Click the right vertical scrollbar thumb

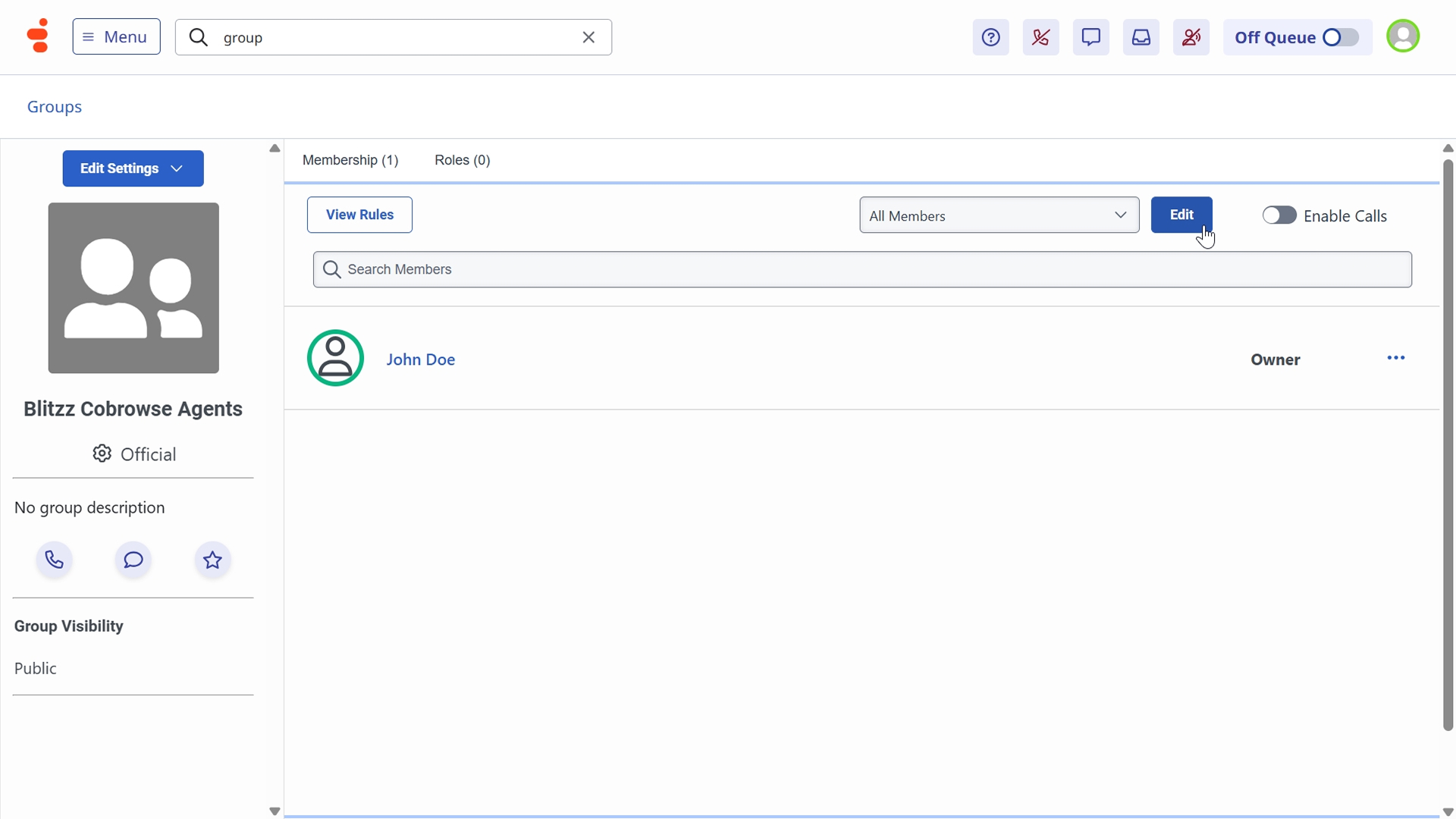point(1448,444)
